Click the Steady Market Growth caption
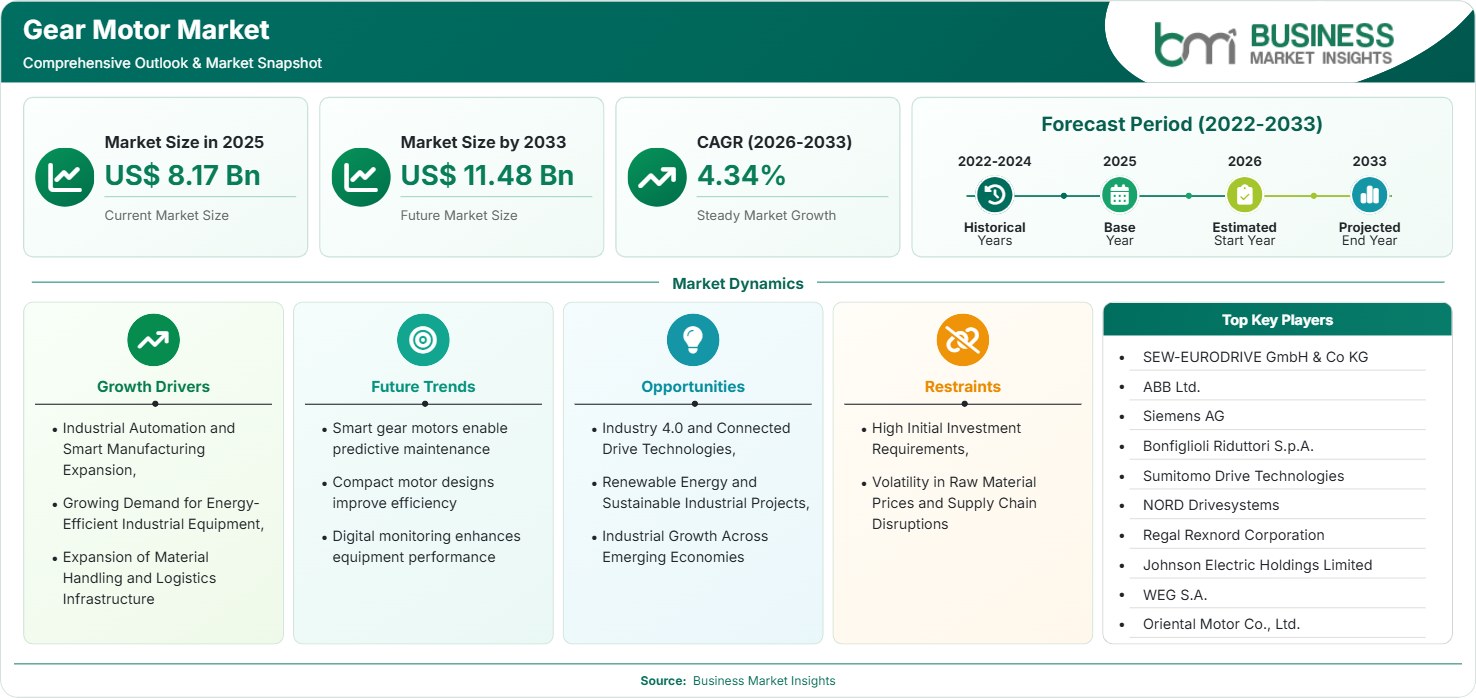Screen dimensions: 1476x698 (766, 215)
